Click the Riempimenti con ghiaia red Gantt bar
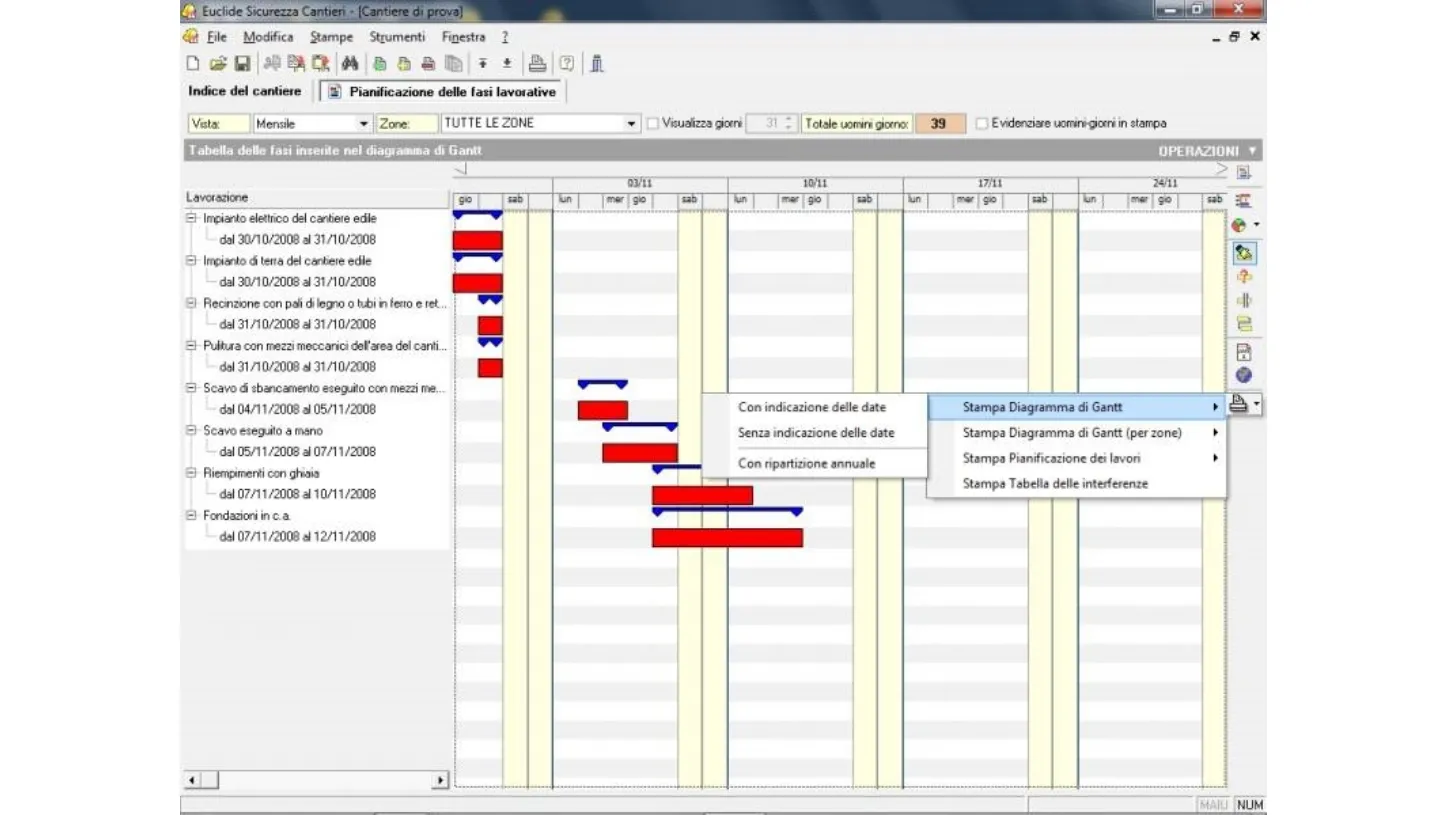Image resolution: width=1448 pixels, height=815 pixels. [x=702, y=495]
